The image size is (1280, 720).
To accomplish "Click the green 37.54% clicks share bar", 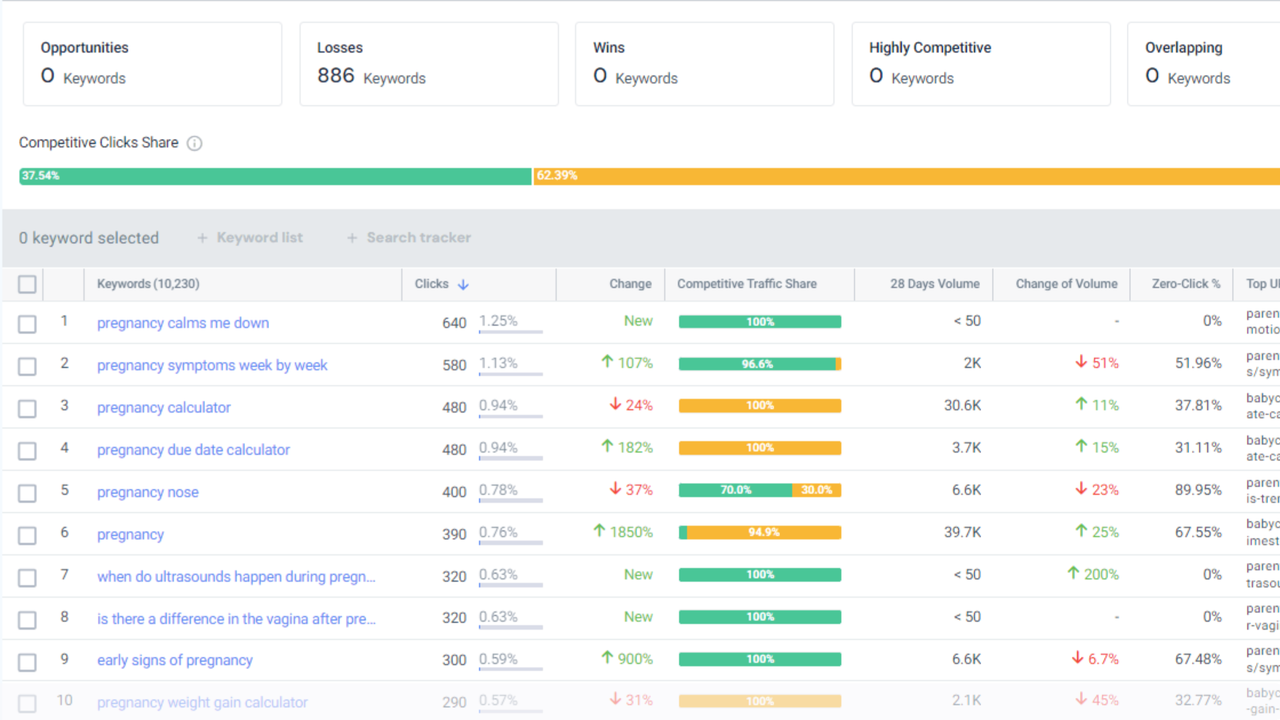I will (x=275, y=176).
